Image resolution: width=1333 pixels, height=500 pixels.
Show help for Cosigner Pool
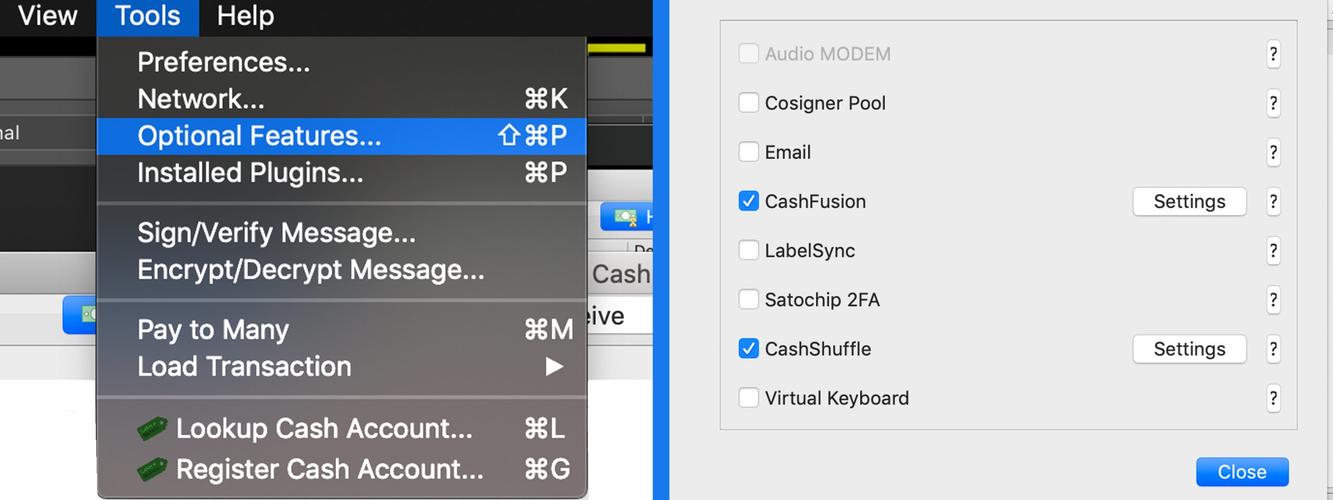coord(1273,103)
